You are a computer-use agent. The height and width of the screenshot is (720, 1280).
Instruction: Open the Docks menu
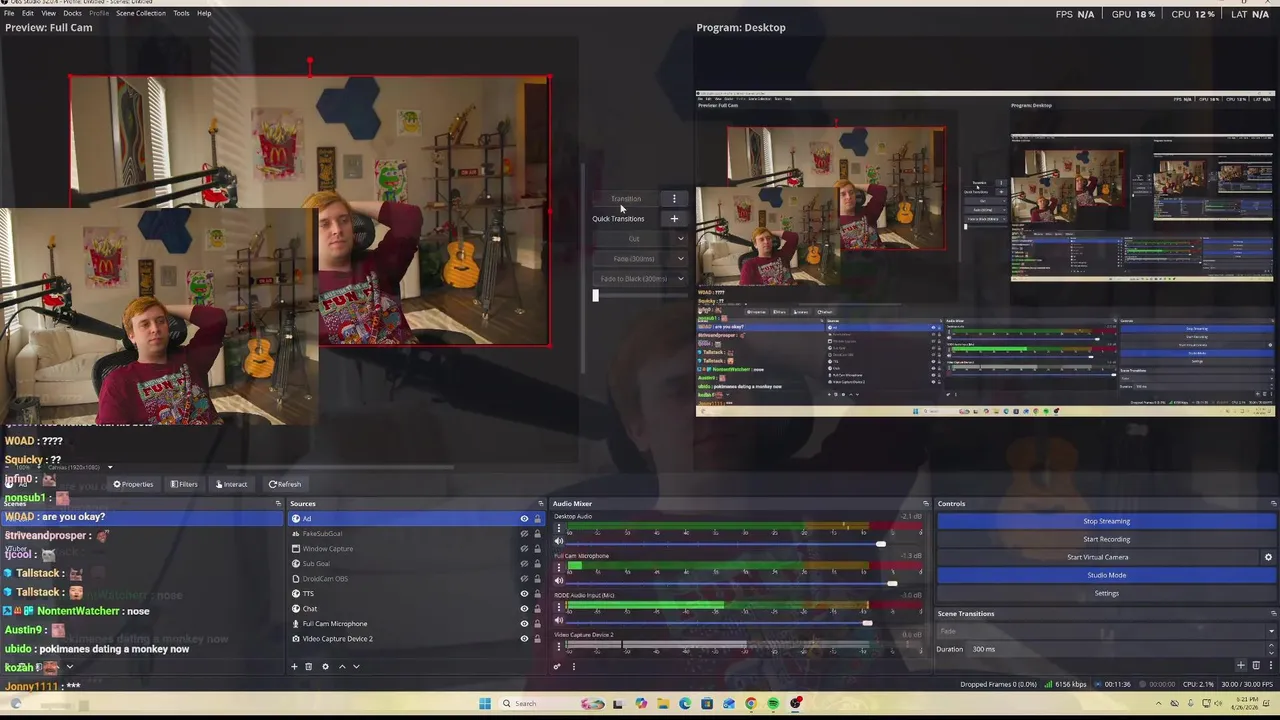72,13
